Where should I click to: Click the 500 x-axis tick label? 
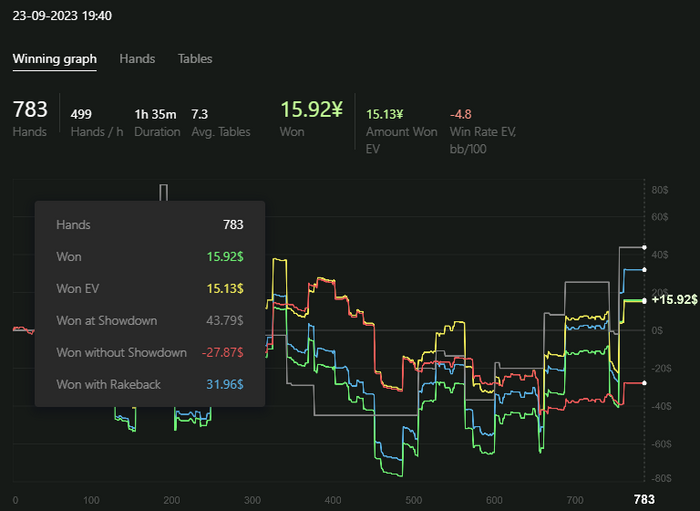point(414,500)
